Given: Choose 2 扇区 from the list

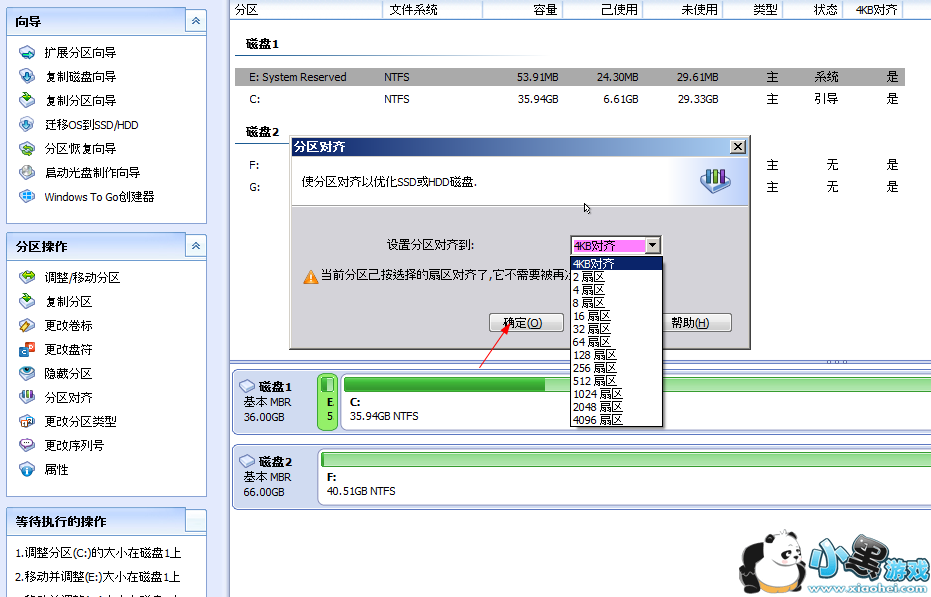Looking at the screenshot, I should pos(616,277).
